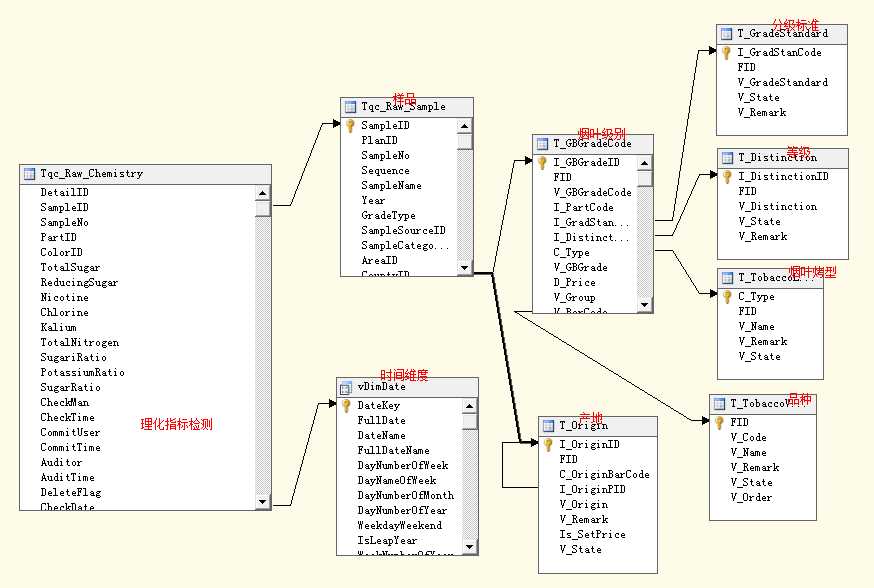Viewport: 874px width, 588px height.
Task: Select D_Price column in T_GBGradeCode
Action: click(x=585, y=283)
